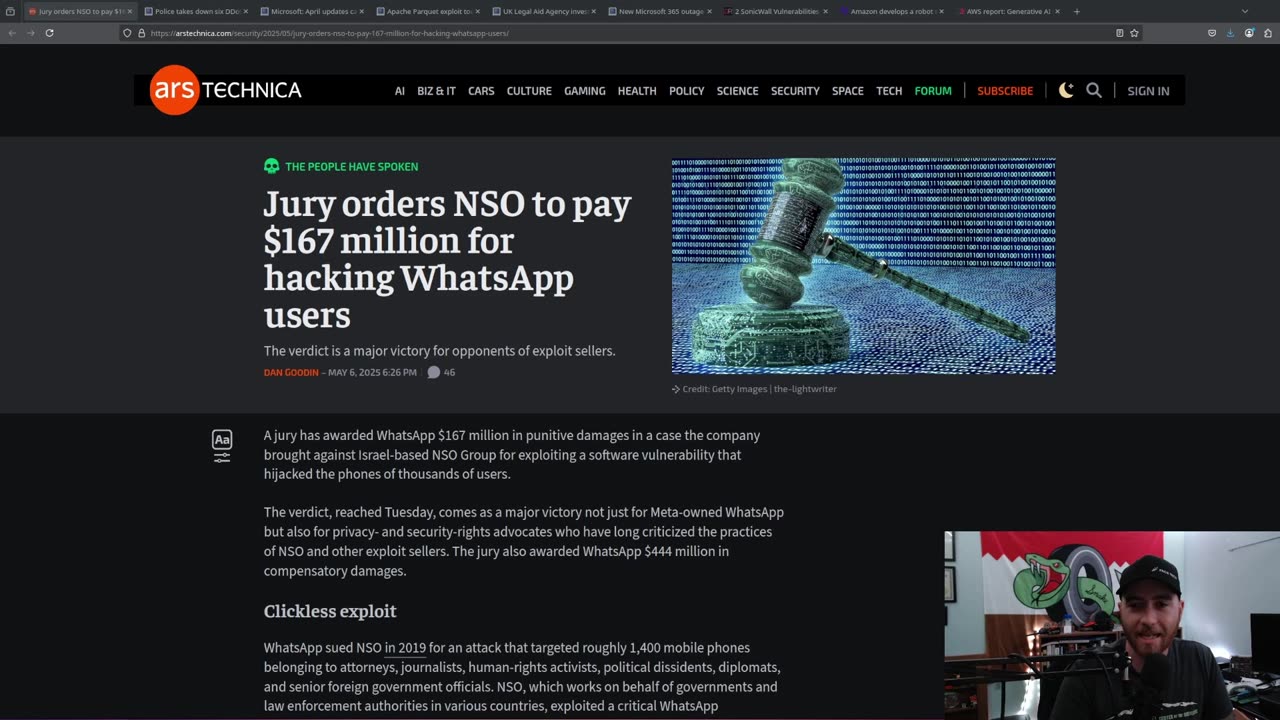Go forward with browser forward arrow
Image resolution: width=1280 pixels, height=720 pixels.
30,33
